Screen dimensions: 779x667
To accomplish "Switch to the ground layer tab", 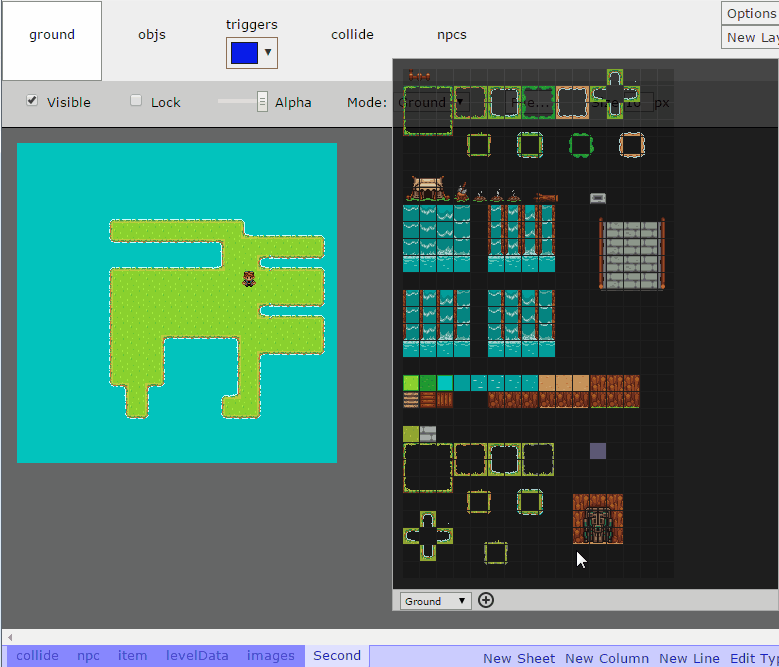I will (52, 35).
